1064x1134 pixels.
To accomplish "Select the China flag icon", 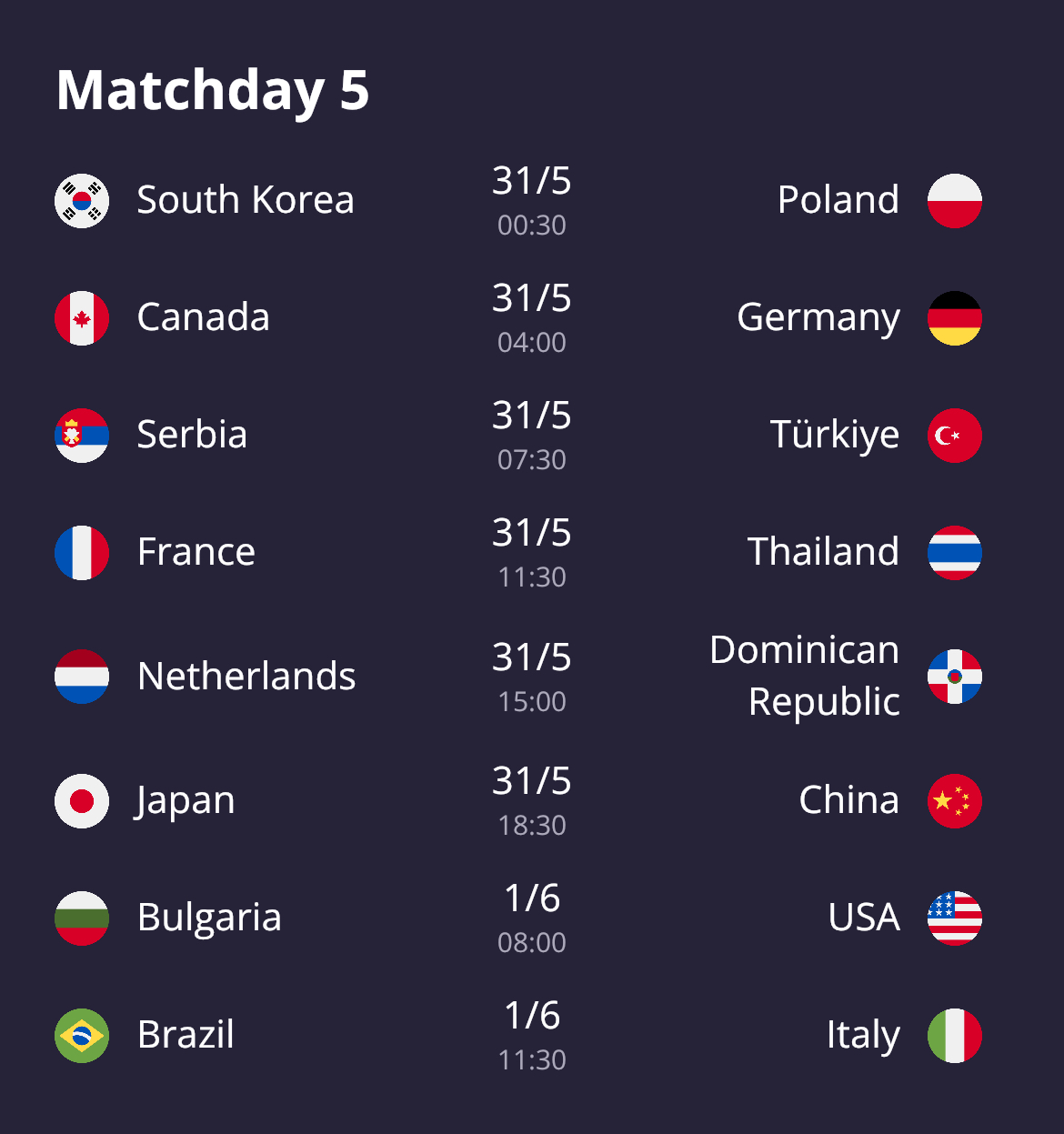I will 955,801.
